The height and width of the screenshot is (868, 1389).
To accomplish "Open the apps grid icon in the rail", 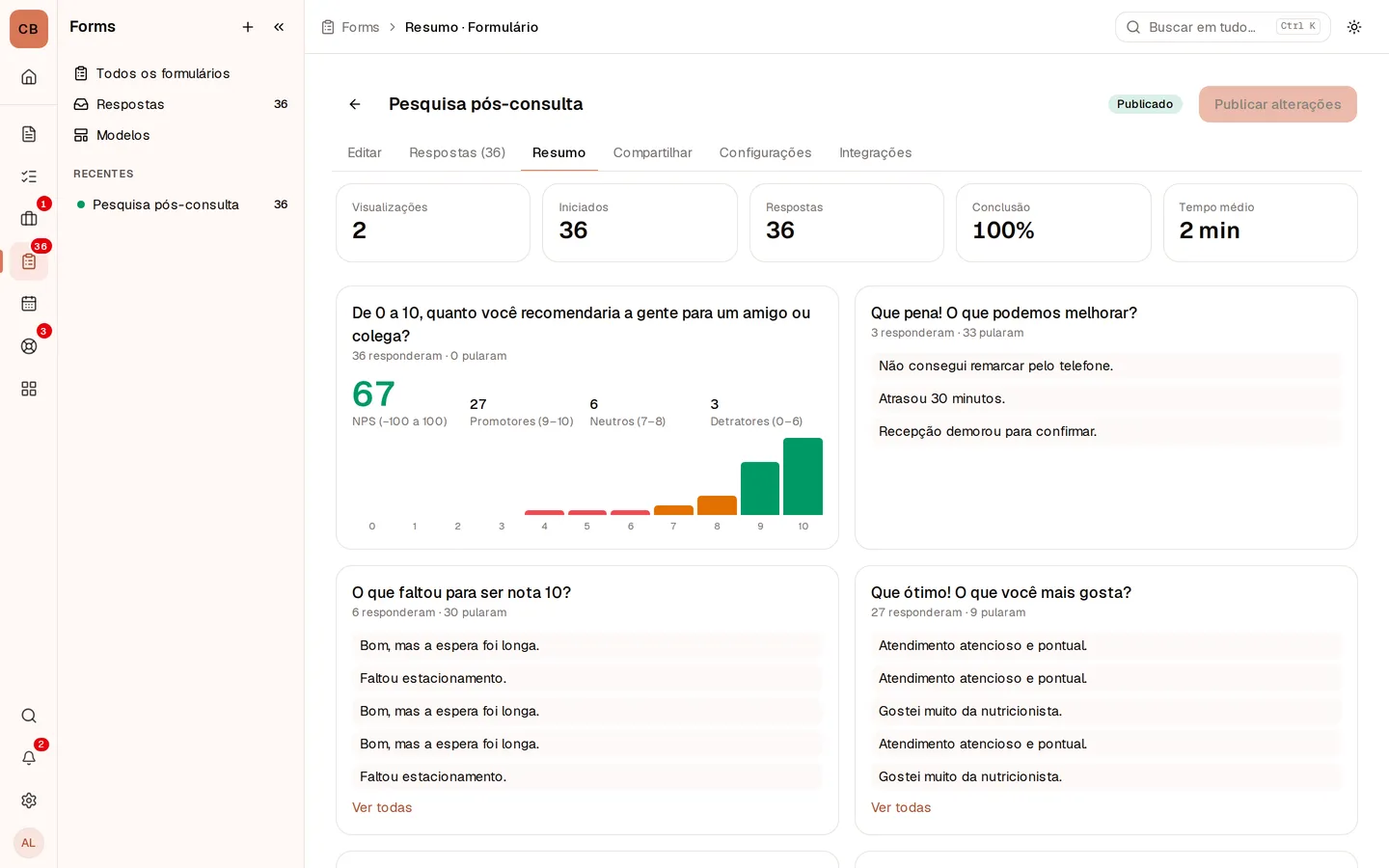I will tap(29, 389).
